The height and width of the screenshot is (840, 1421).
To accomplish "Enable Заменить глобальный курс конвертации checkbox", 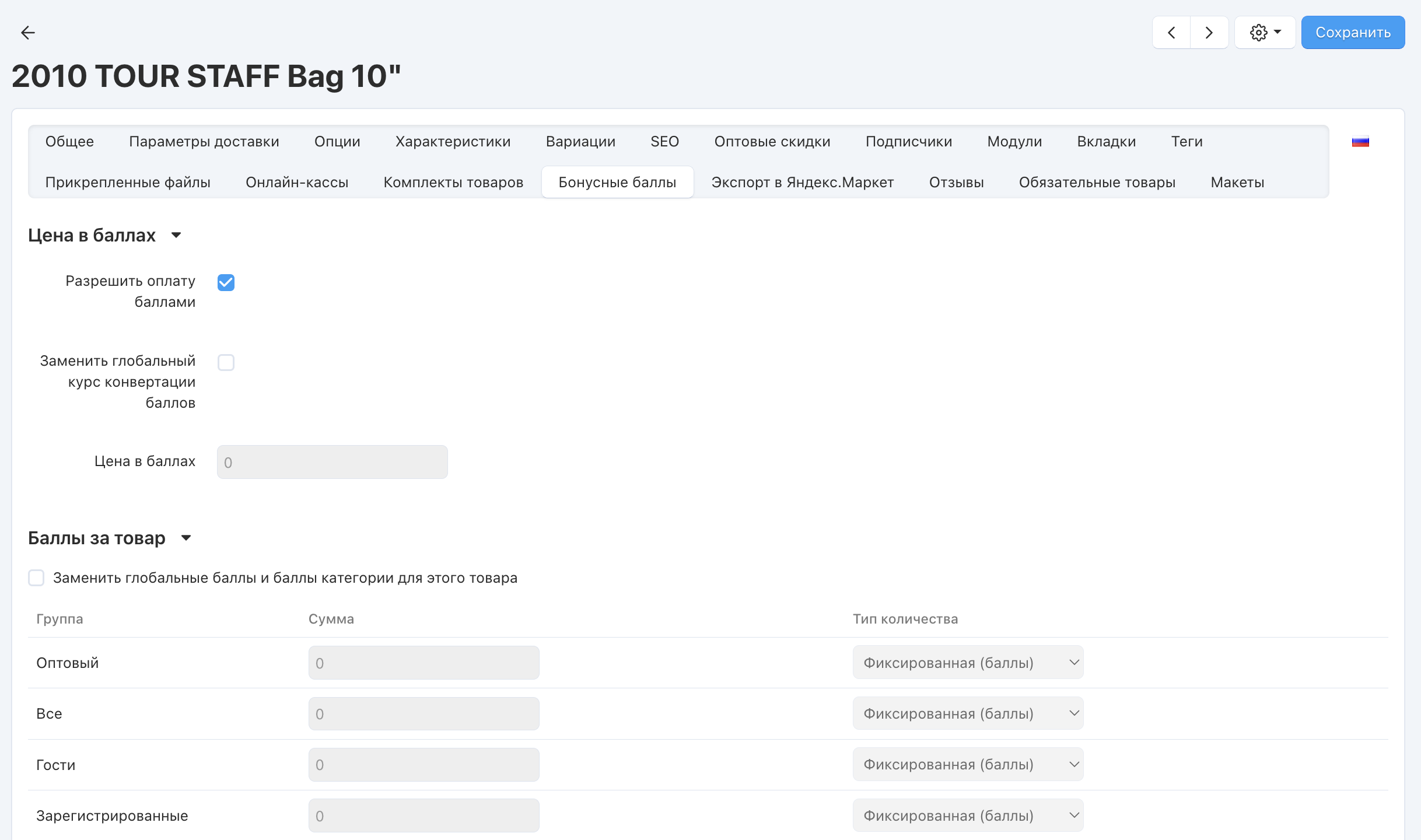I will click(226, 363).
